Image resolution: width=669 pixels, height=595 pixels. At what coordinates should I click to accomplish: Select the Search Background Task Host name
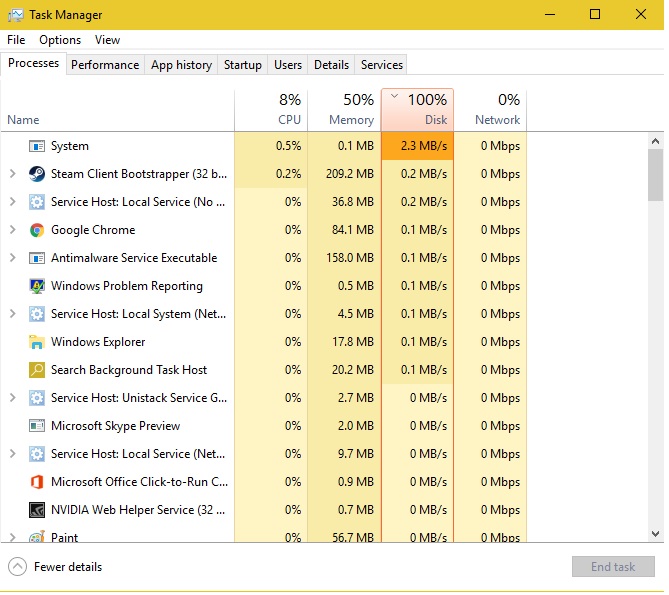(x=129, y=370)
